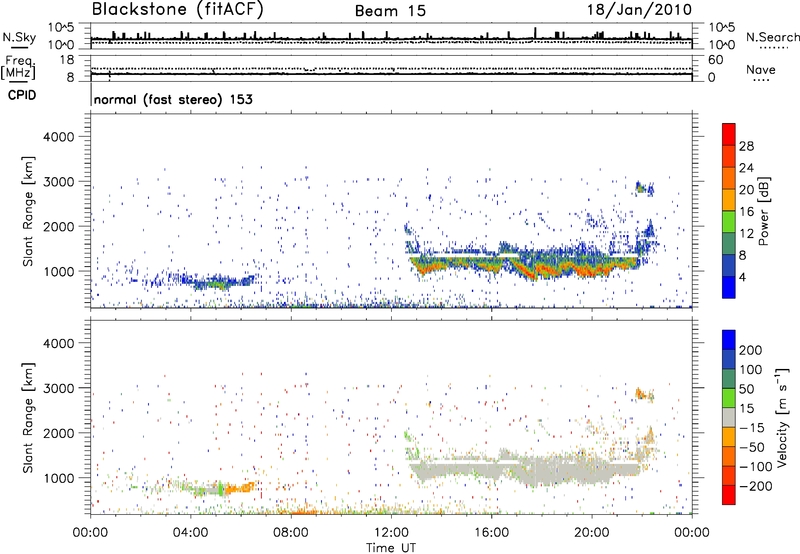
Task: Click the '60' tick on the Nave axis
Action: 715,60
